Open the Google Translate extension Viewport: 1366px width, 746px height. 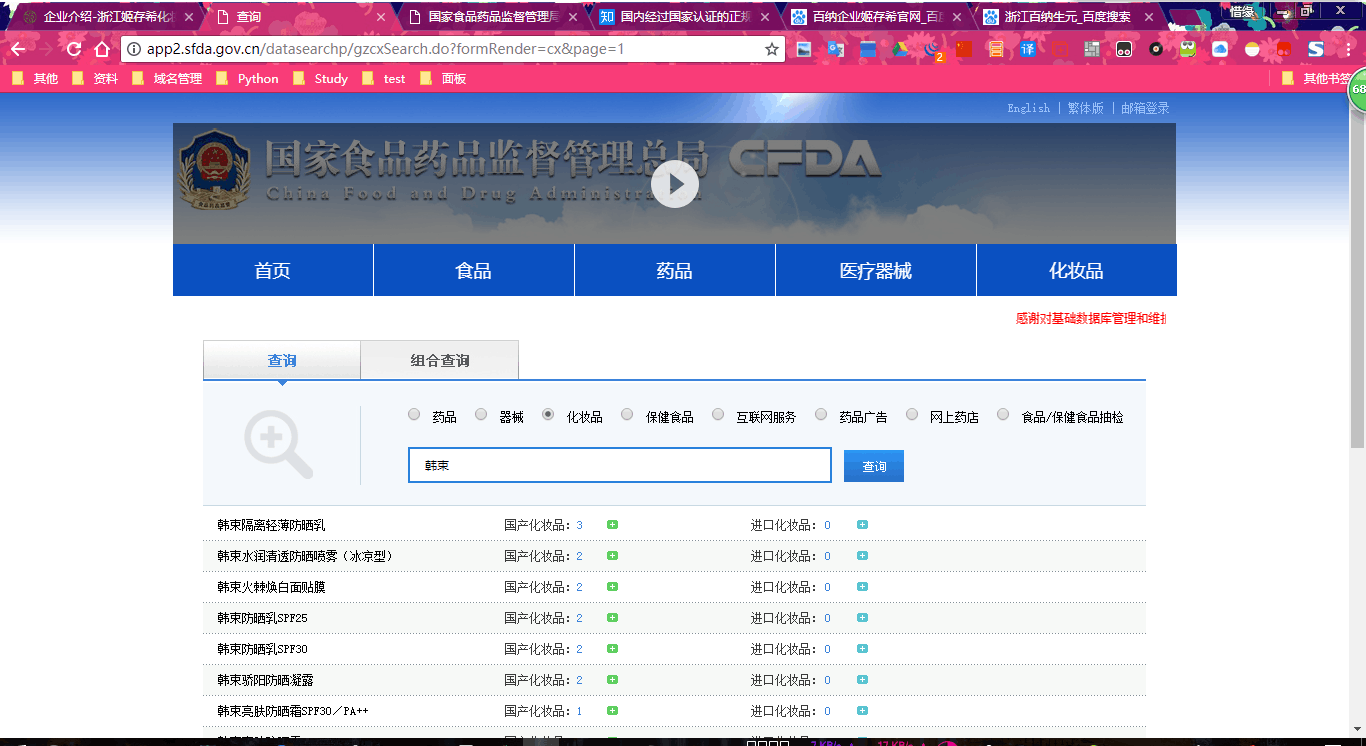pyautogui.click(x=836, y=49)
